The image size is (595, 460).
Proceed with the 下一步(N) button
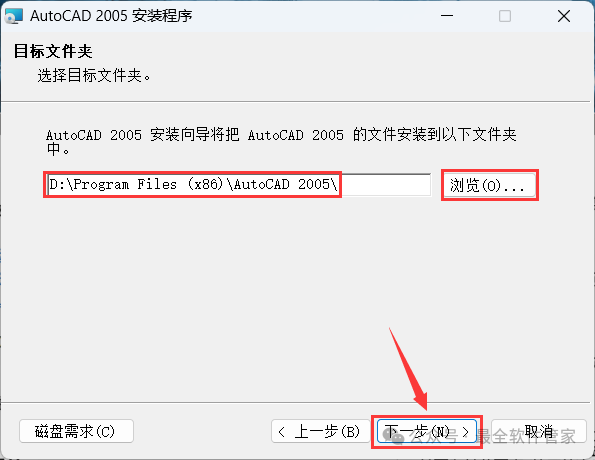click(x=427, y=432)
